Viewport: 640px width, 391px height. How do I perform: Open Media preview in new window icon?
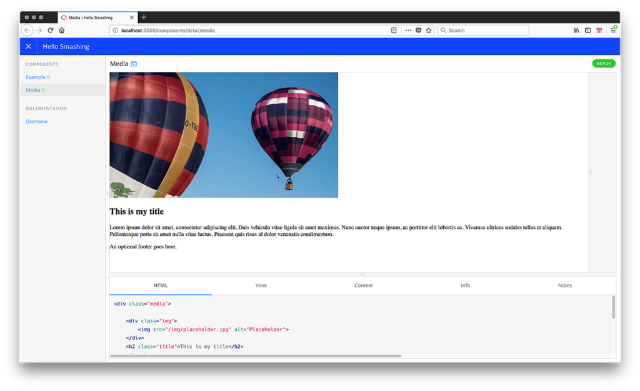coord(134,64)
